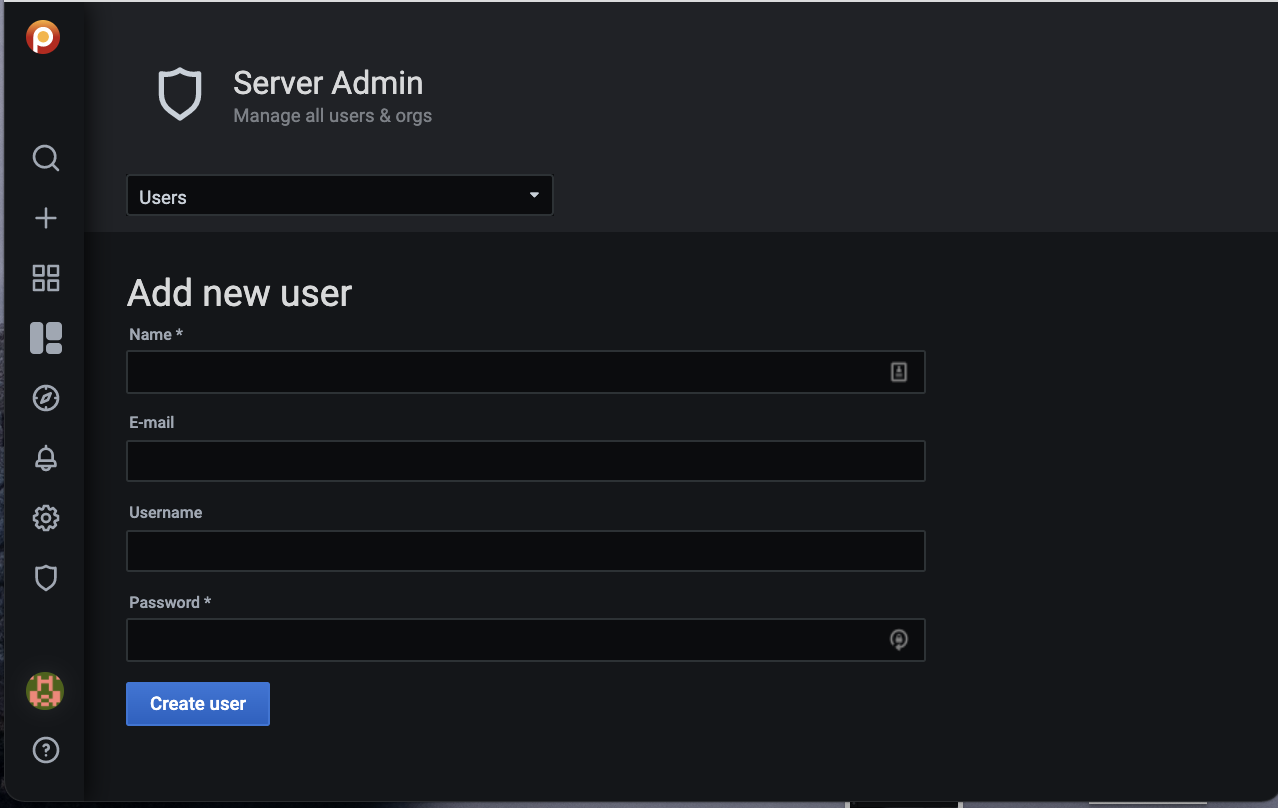Image resolution: width=1278 pixels, height=808 pixels.
Task: Open the Help question mark icon
Action: coord(46,750)
